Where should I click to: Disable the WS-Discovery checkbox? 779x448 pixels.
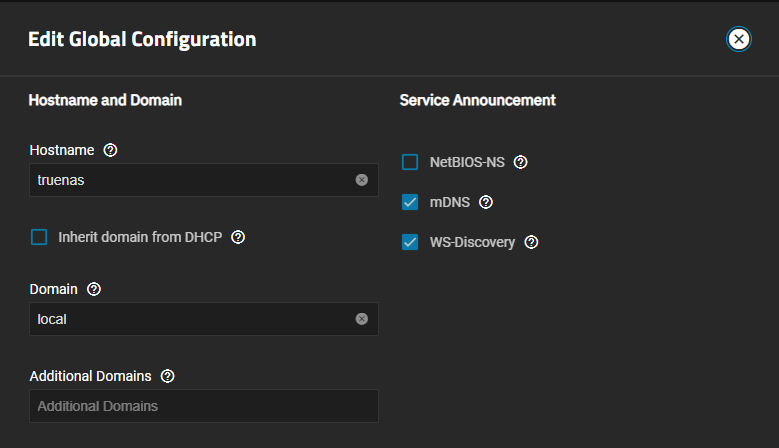(x=410, y=242)
